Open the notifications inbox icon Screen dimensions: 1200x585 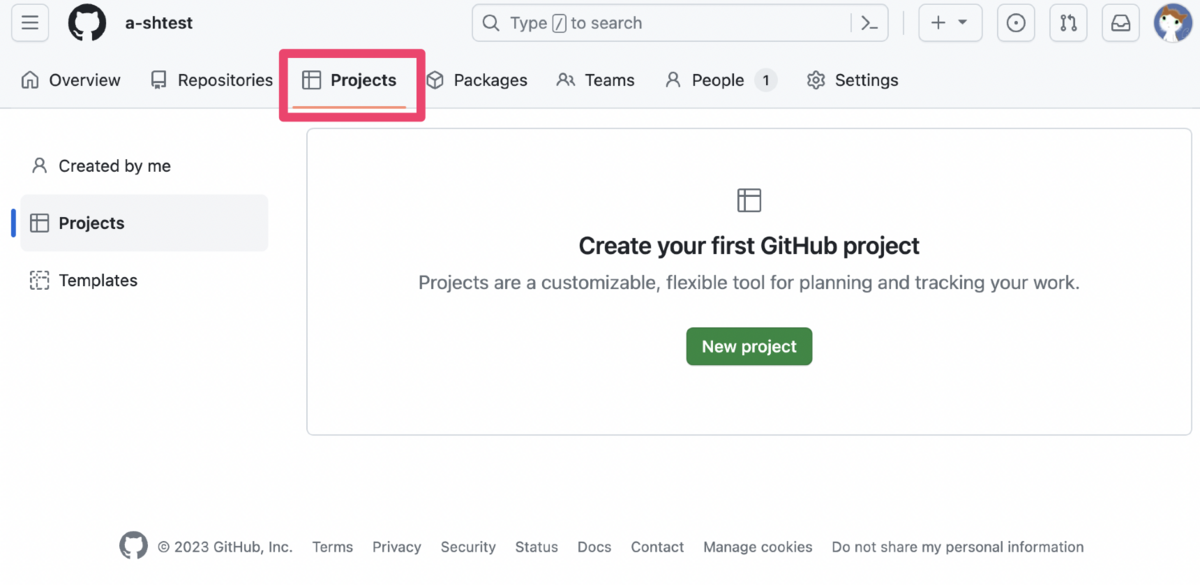point(1120,22)
